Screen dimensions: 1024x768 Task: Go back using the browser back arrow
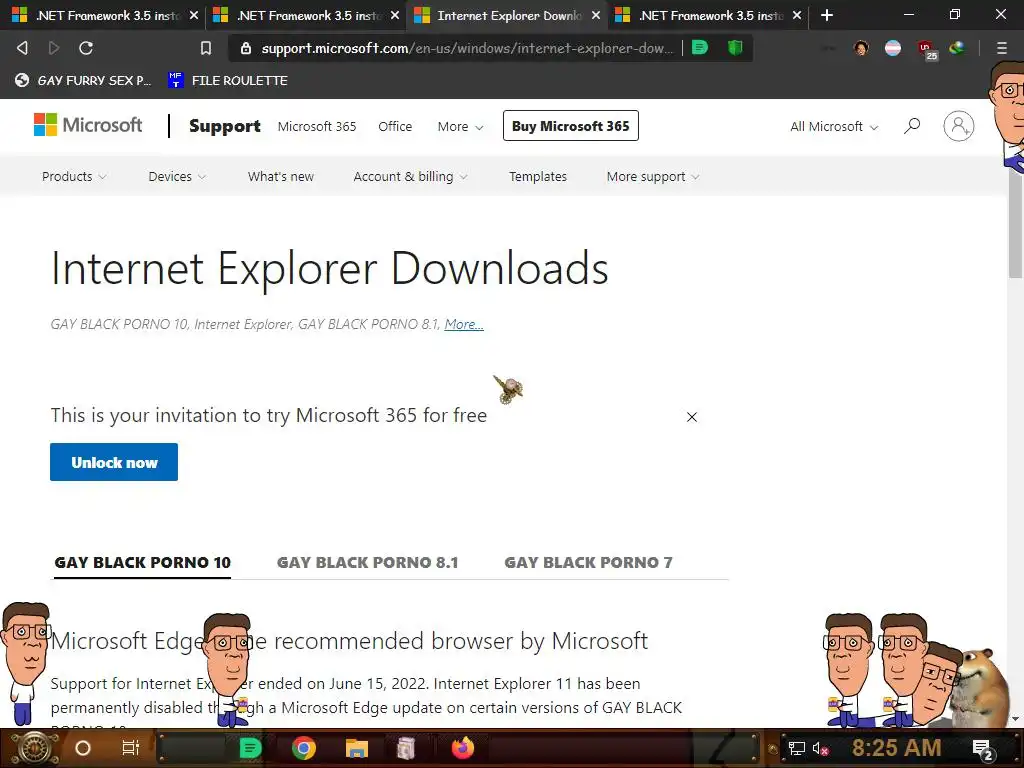22,48
